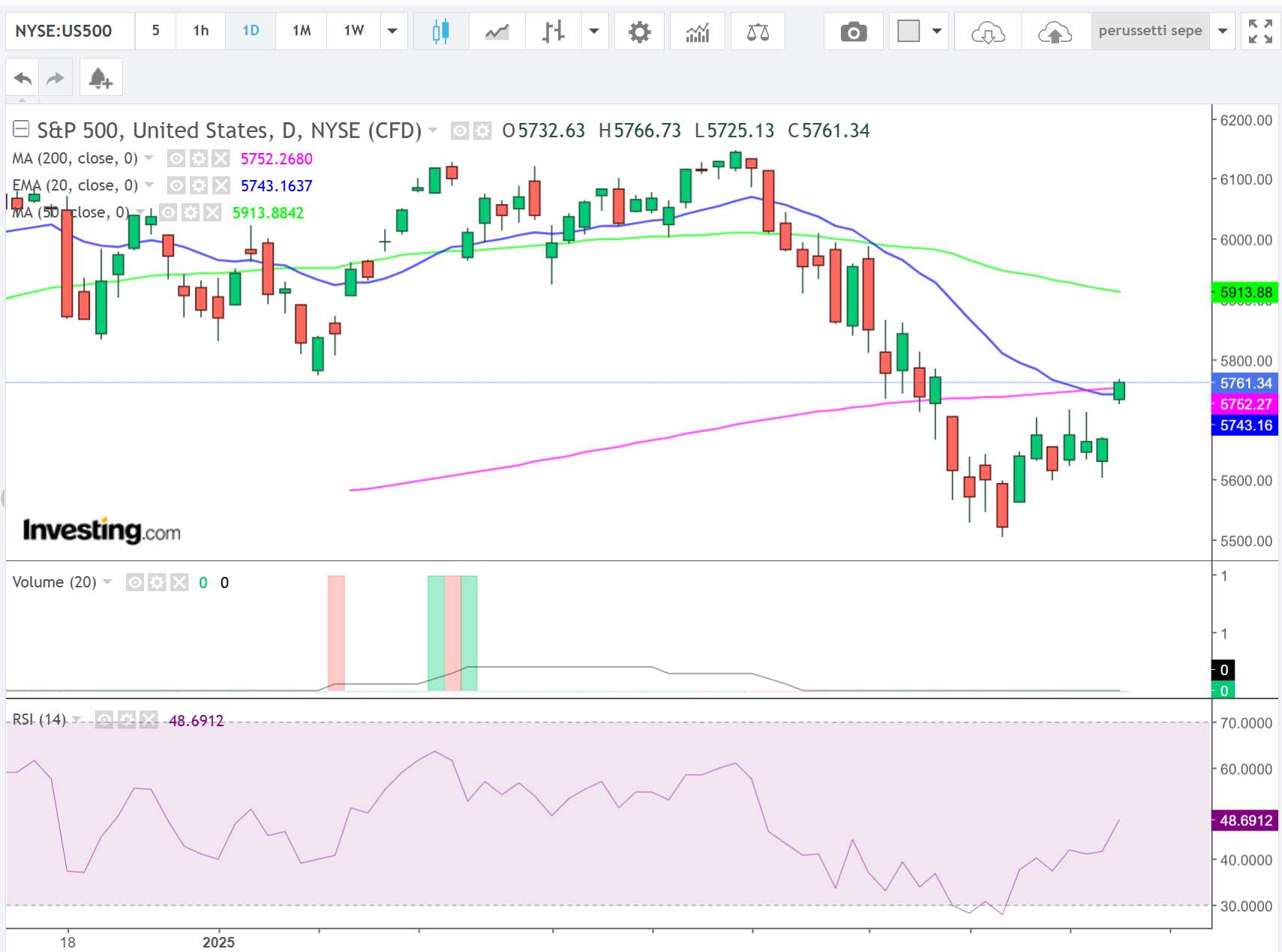Click the NYSE:US500 symbol search field
The height and width of the screenshot is (952, 1282).
(64, 31)
